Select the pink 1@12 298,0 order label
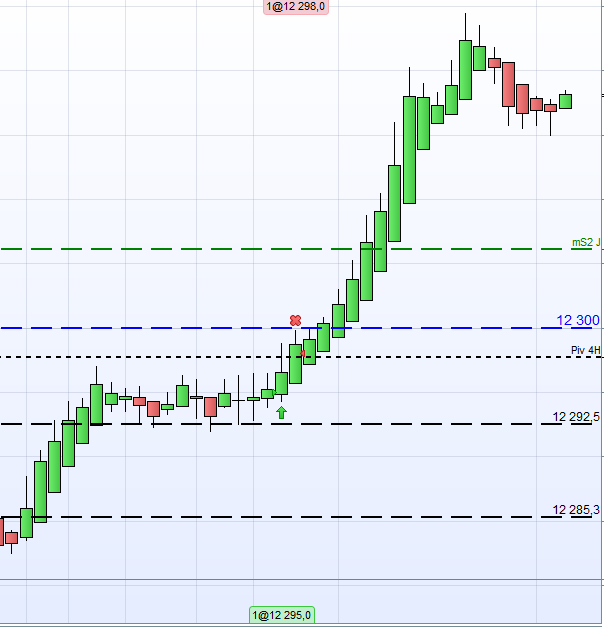 296,6
